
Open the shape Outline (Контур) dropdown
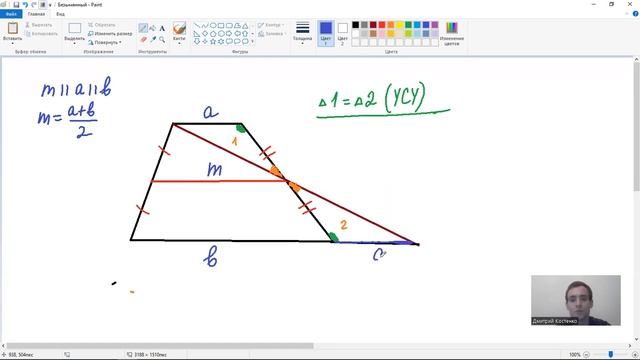click(271, 25)
